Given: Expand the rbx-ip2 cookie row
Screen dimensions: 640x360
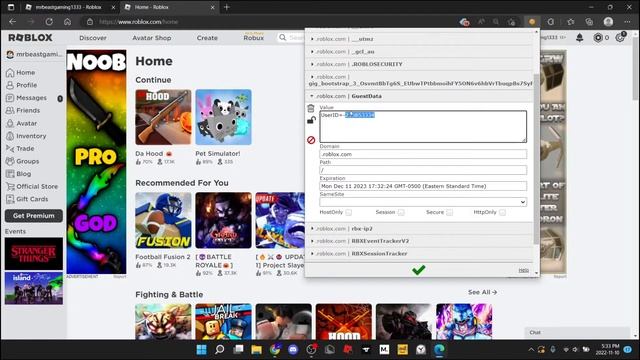Looking at the screenshot, I should [x=419, y=229].
